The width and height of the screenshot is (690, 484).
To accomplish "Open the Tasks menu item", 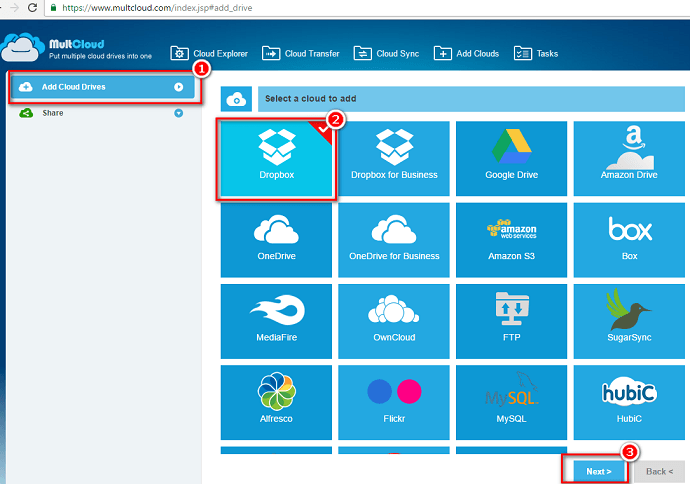I will click(x=536, y=53).
